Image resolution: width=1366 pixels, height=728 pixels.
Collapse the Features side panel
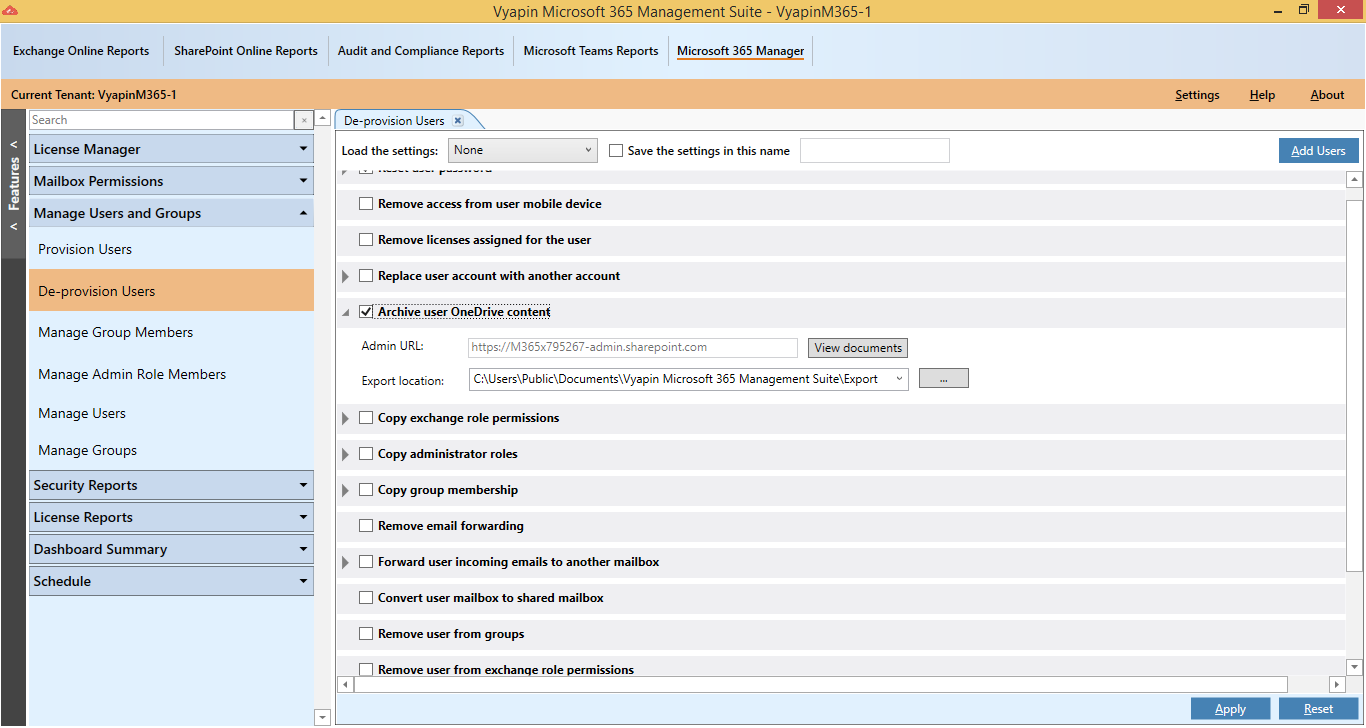pos(14,185)
